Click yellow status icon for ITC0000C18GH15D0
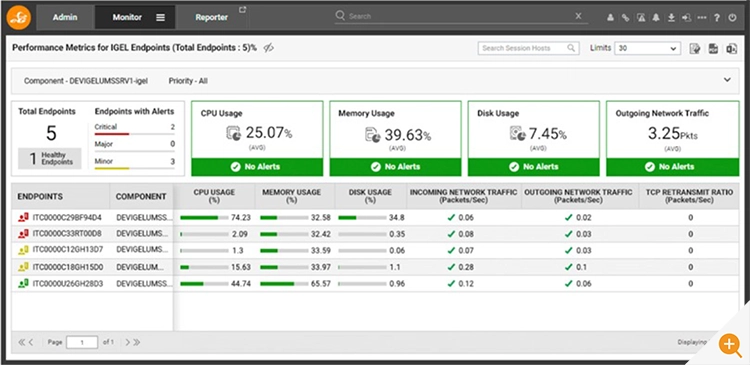Screen dimensions: 750x365 coord(23,267)
